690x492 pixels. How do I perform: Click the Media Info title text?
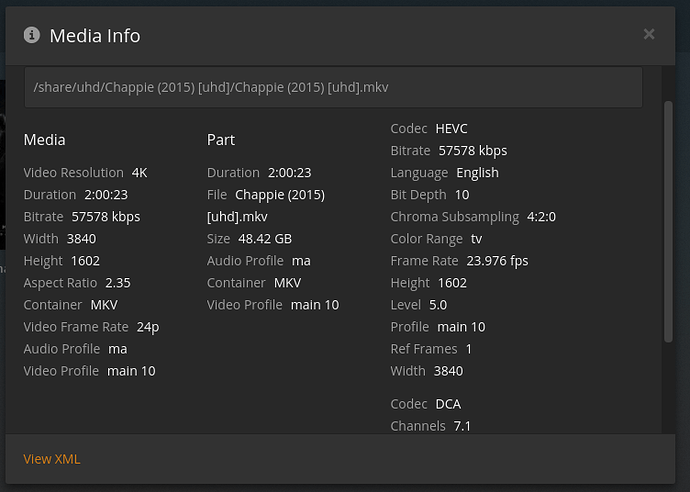(x=95, y=36)
